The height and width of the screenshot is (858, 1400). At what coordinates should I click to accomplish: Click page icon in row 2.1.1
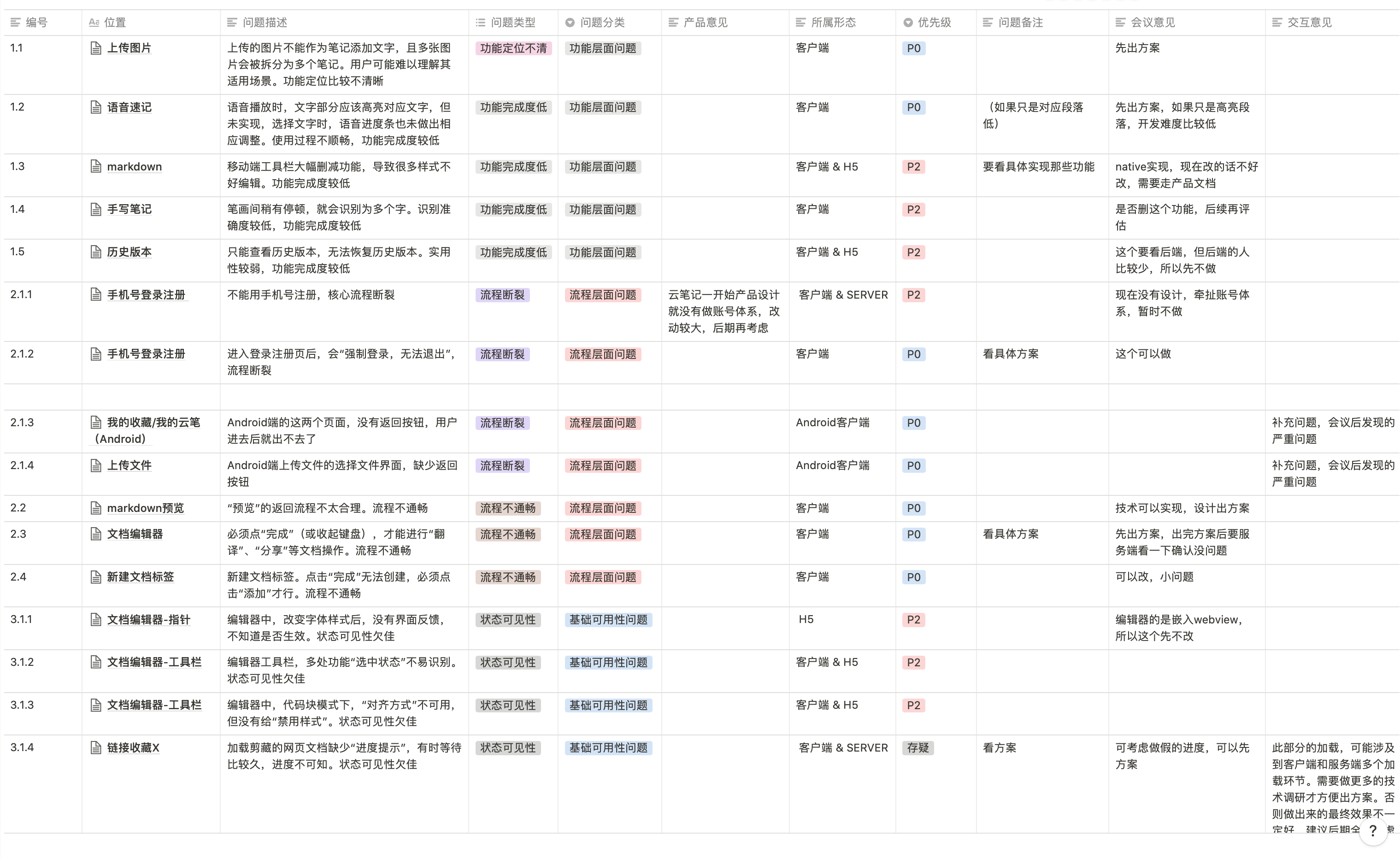point(96,294)
